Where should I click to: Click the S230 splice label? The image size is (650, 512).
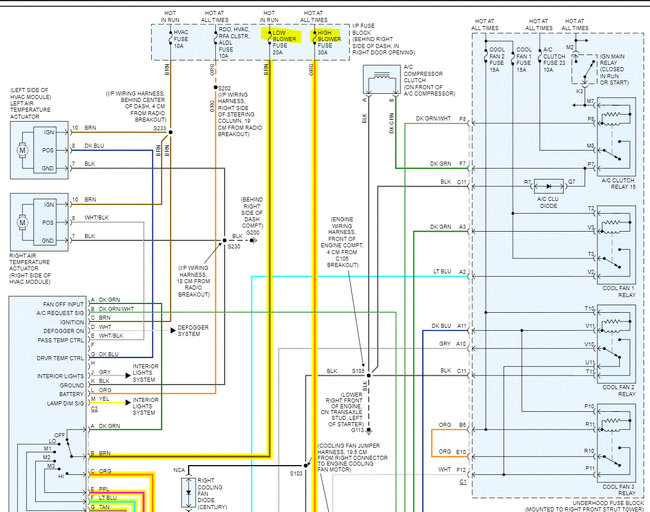[234, 246]
